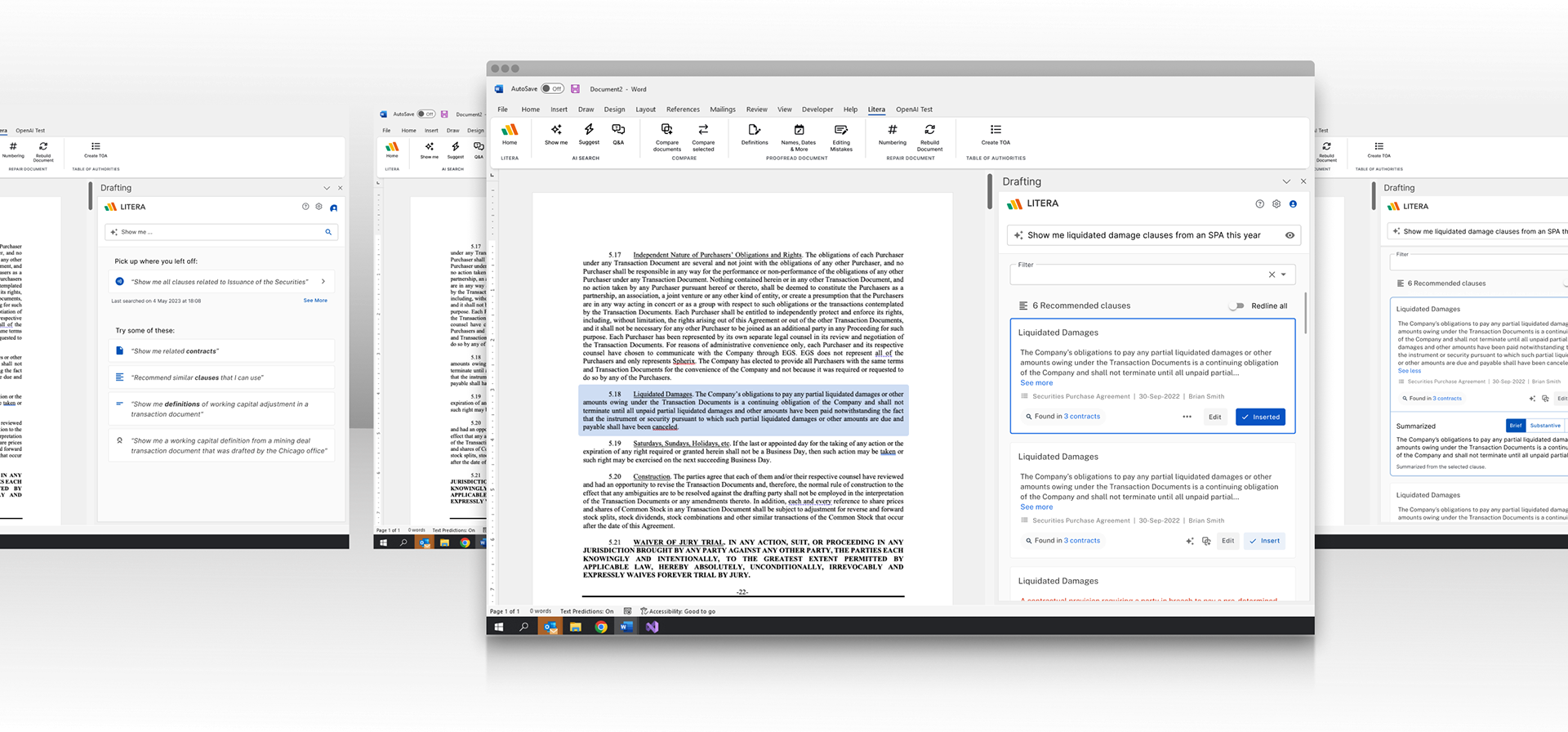
Task: Toggle the AutoSave switch in the front window
Action: coord(553,89)
